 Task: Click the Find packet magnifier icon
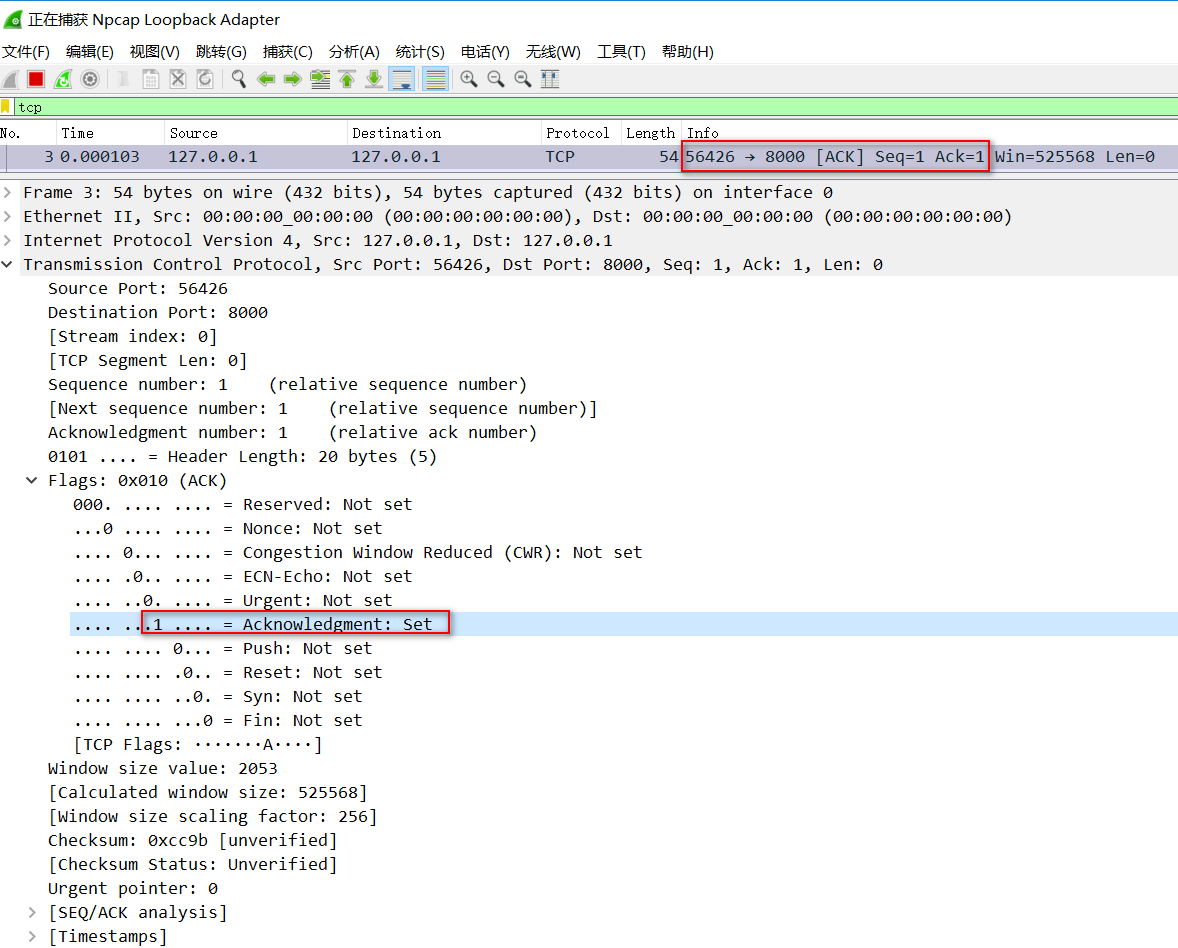239,79
